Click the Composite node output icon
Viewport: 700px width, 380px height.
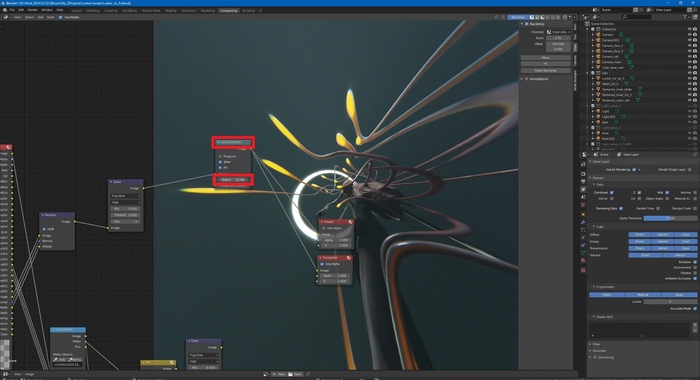(x=349, y=258)
